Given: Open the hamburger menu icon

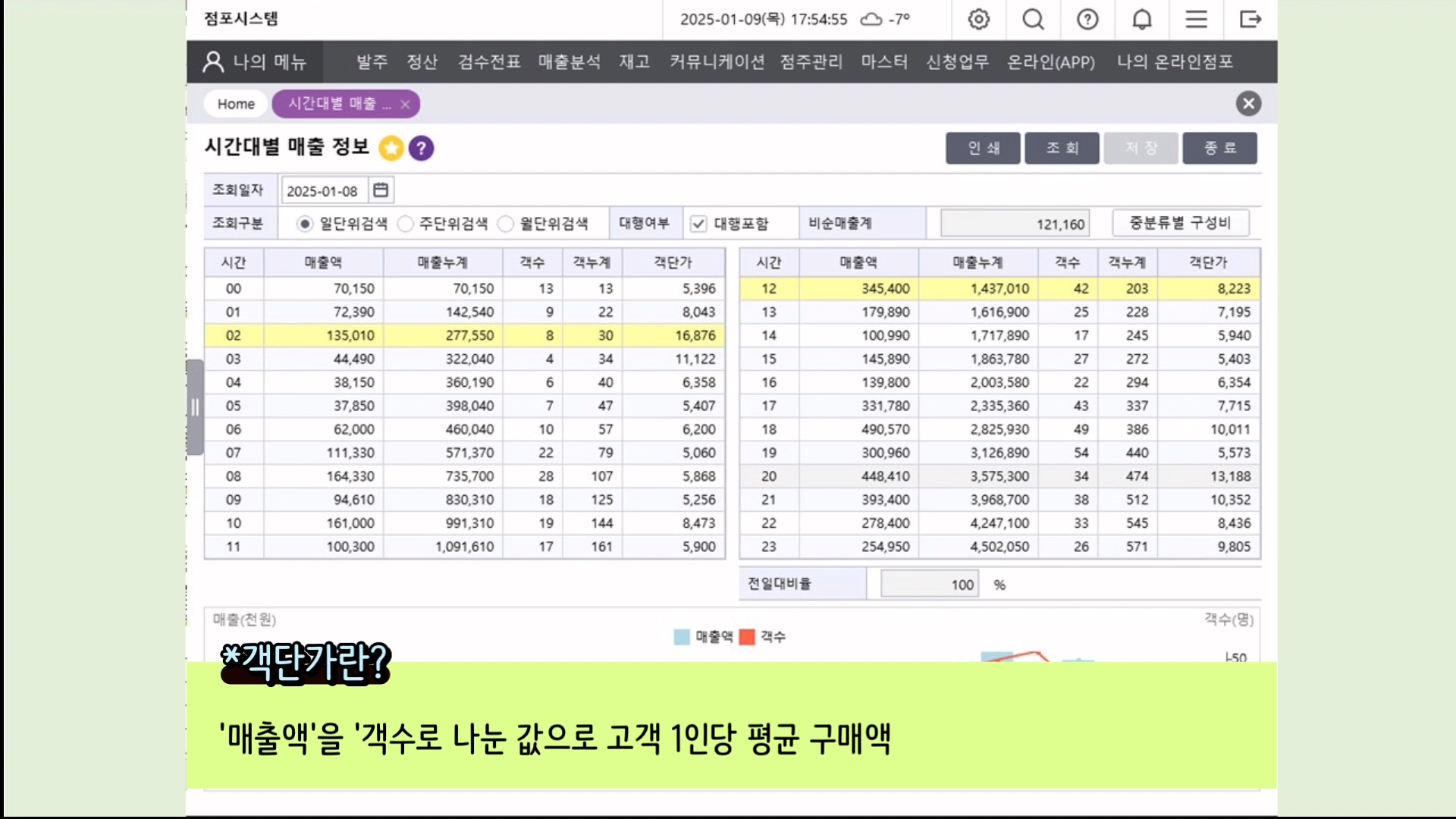Looking at the screenshot, I should [1196, 19].
